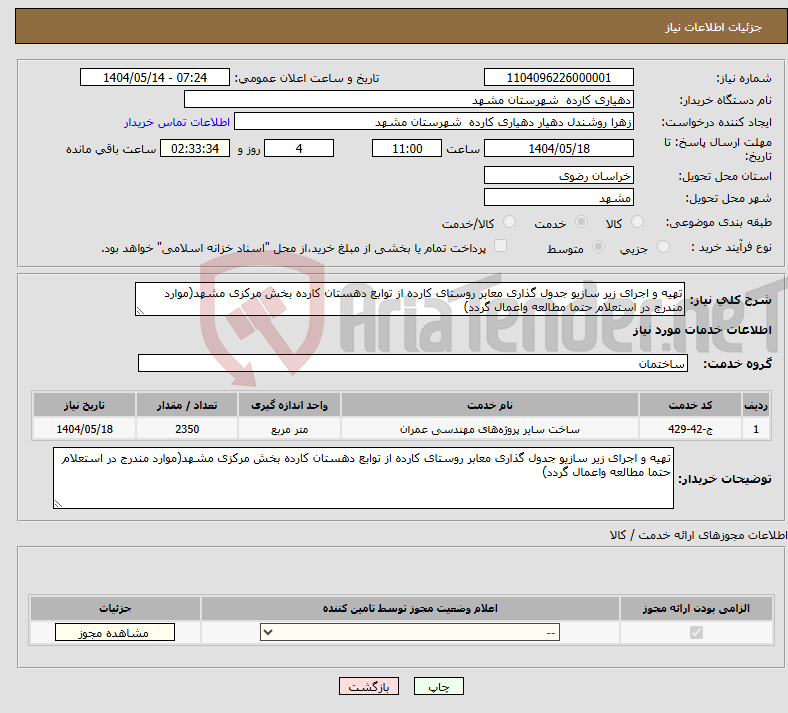
Task: Click the deadline time field 11:00
Action: click(x=407, y=148)
